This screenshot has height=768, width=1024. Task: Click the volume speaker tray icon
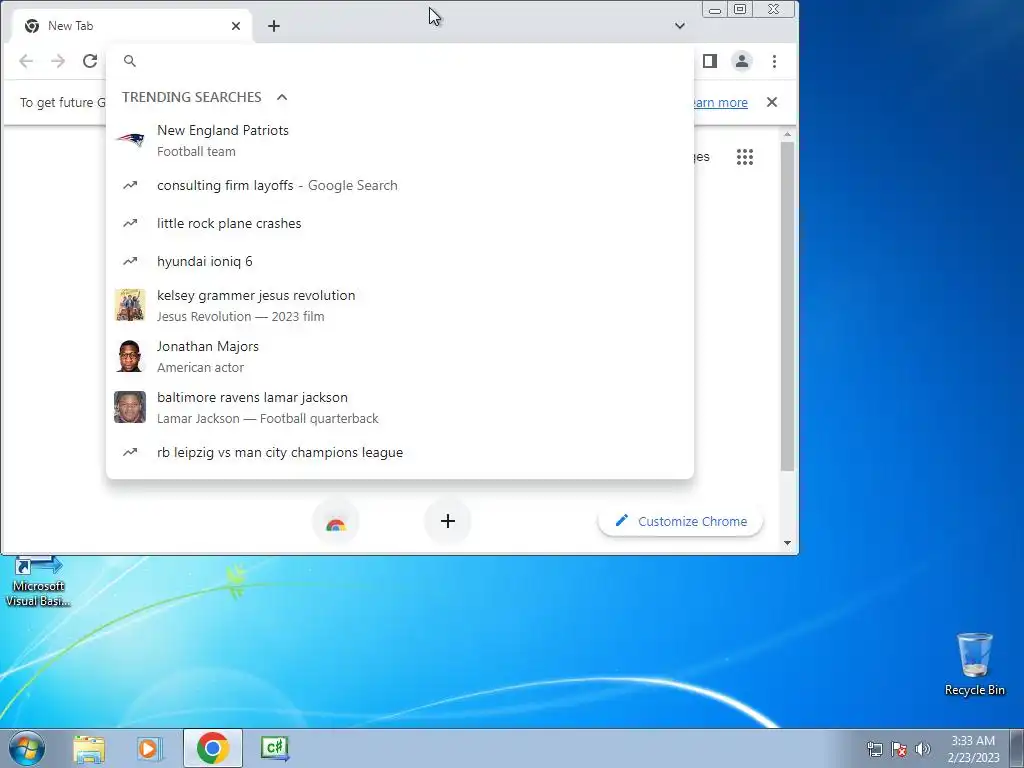tap(923, 749)
